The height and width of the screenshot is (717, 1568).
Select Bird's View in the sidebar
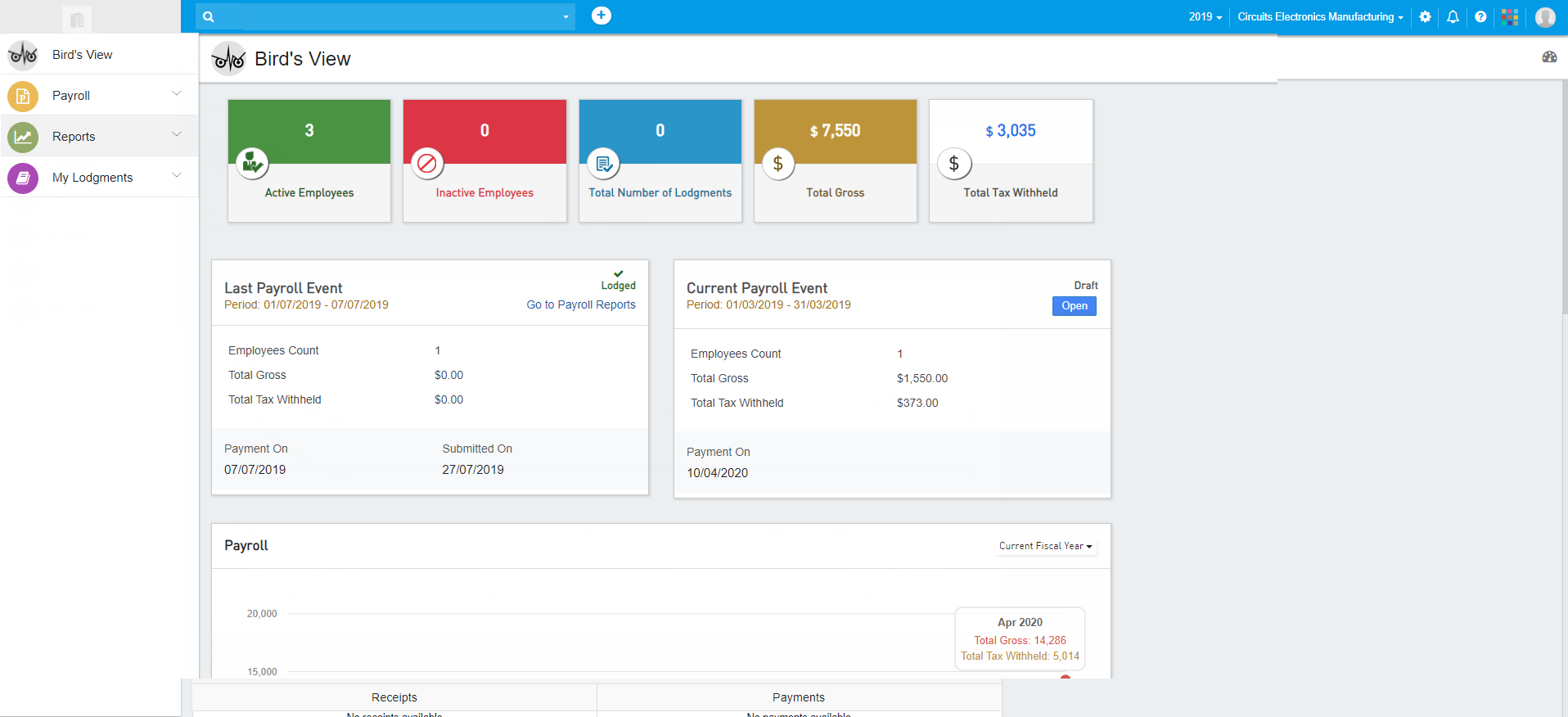(82, 55)
